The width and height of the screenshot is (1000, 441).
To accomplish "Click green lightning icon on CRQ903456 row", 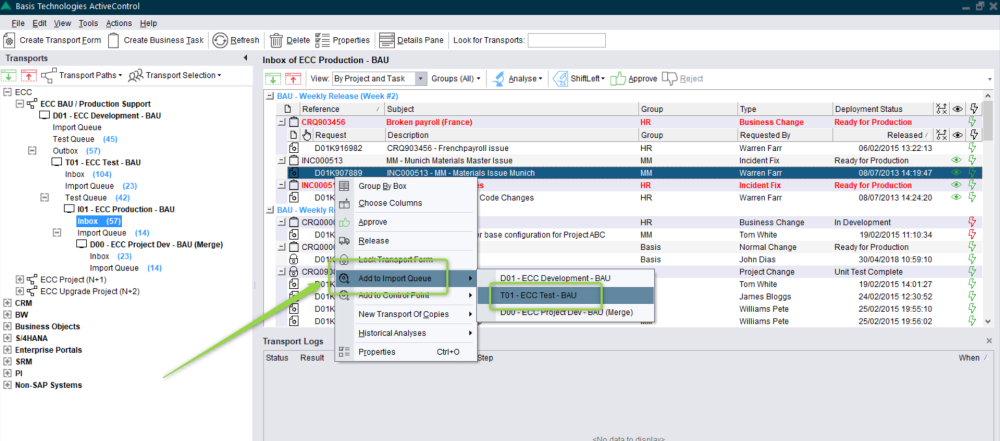I will tap(973, 122).
